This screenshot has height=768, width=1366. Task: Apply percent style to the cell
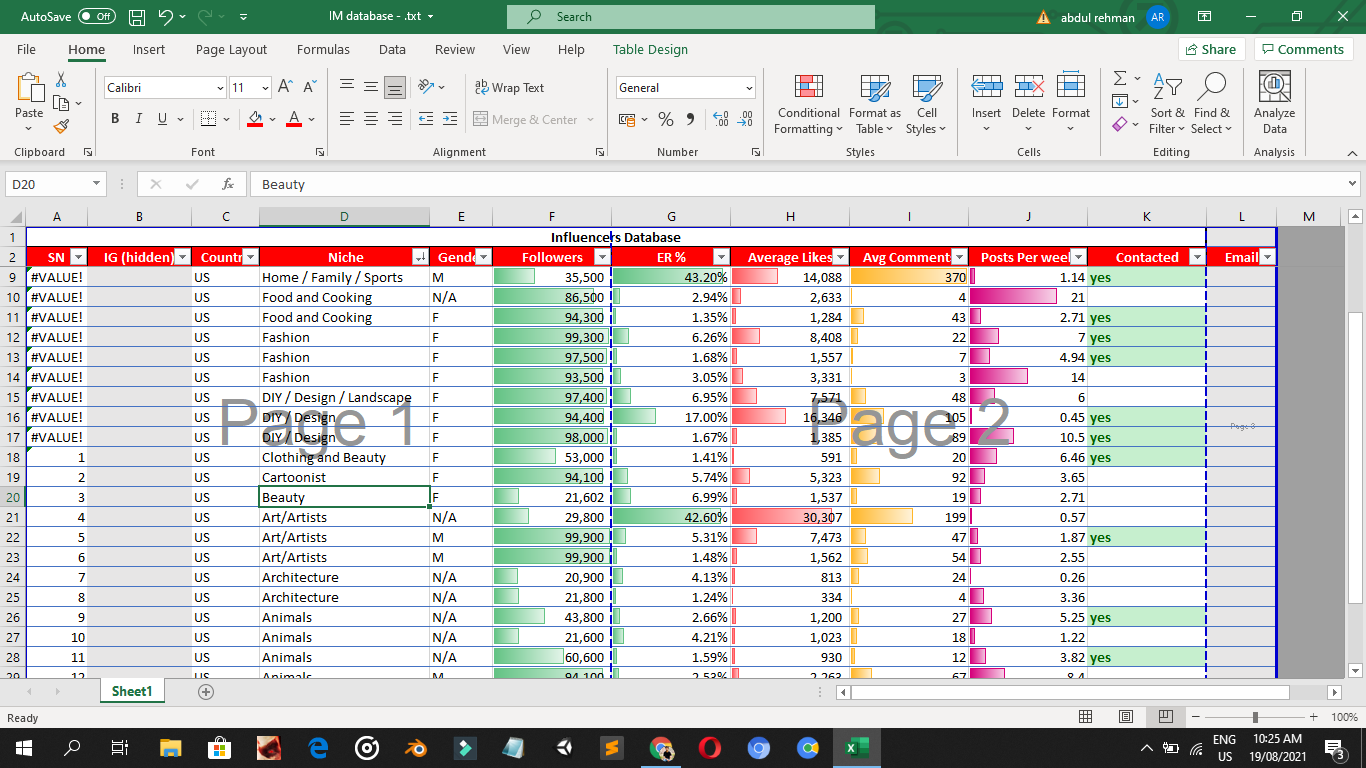666,119
